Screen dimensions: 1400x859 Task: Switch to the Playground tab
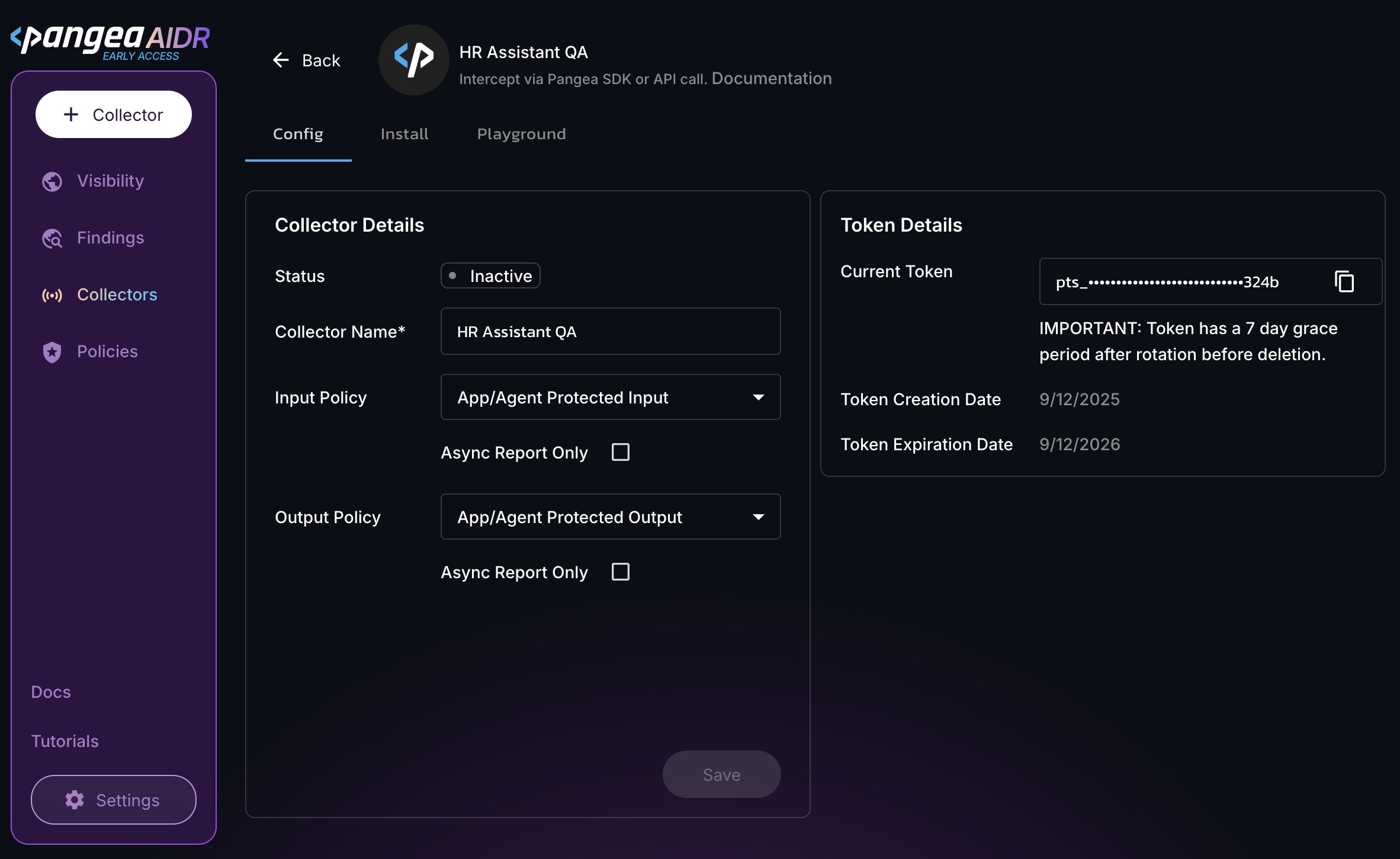click(x=521, y=134)
